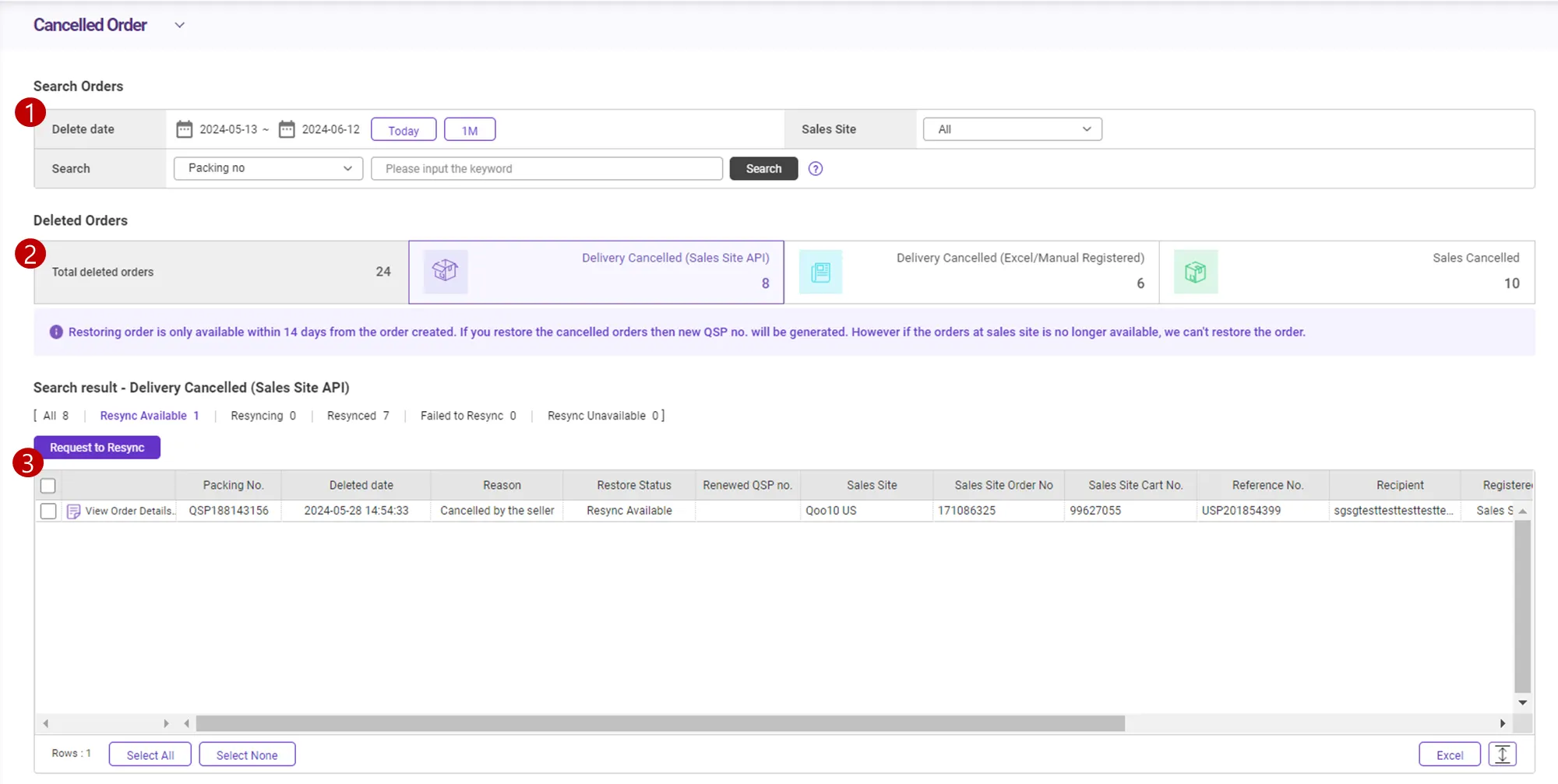Click the down arrow of the vertical scrollbar
This screenshot has width=1558, height=784.
pyautogui.click(x=1523, y=702)
